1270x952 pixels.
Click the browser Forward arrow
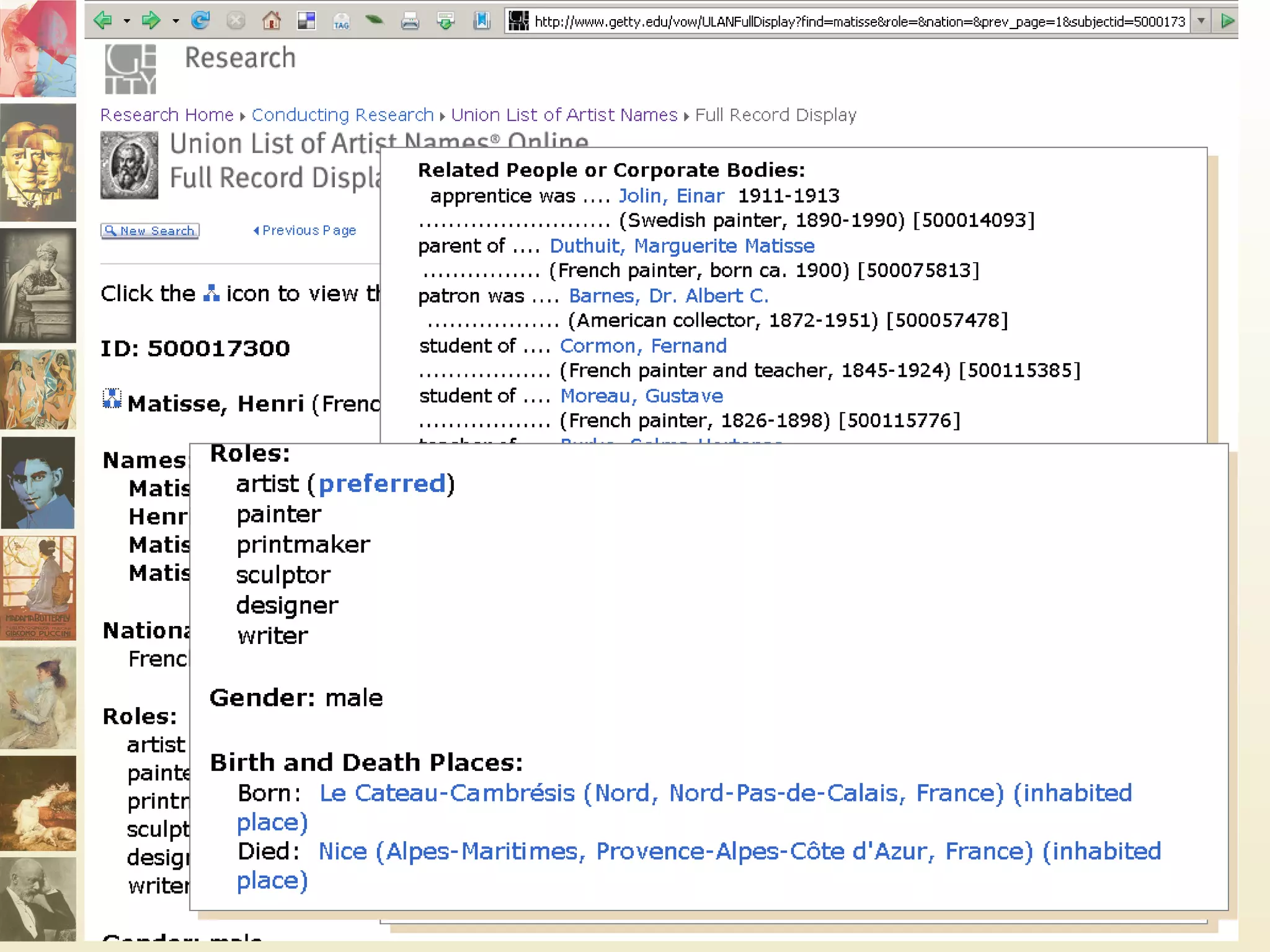[x=150, y=20]
